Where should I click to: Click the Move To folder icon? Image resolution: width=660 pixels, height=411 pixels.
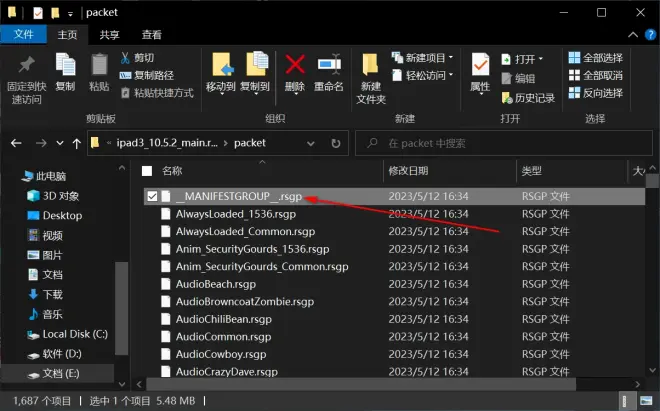tap(221, 66)
